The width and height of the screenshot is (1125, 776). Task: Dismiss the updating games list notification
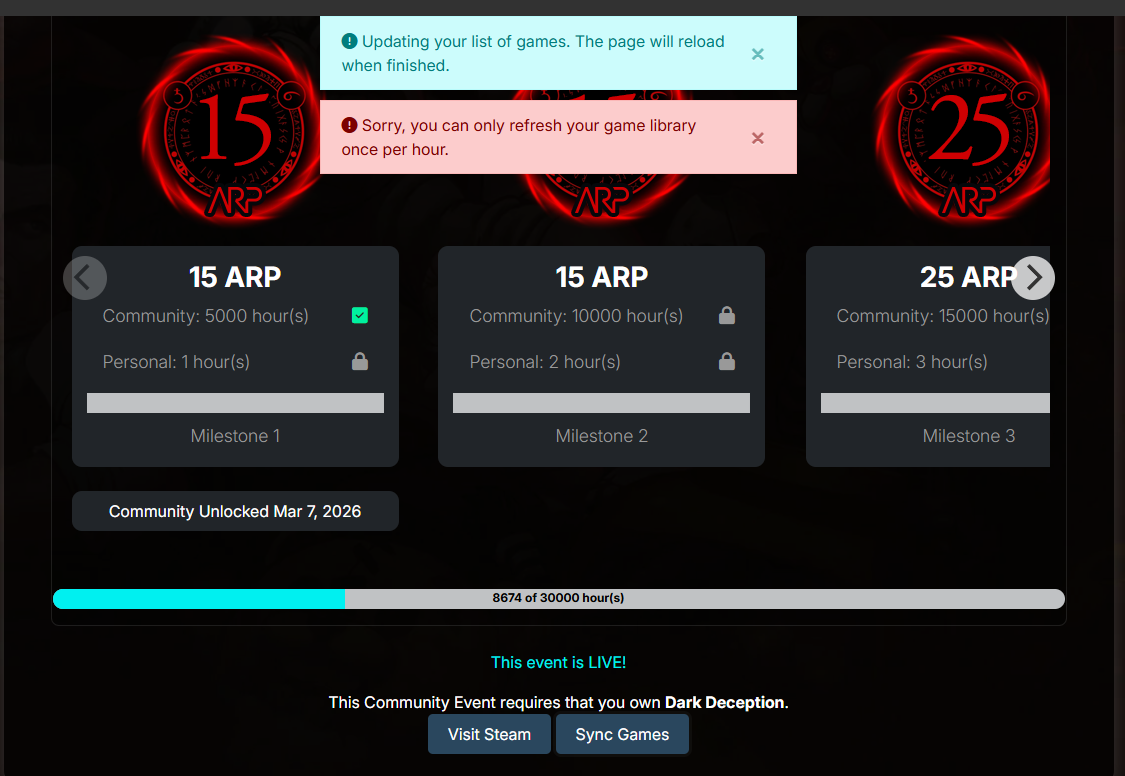click(758, 54)
